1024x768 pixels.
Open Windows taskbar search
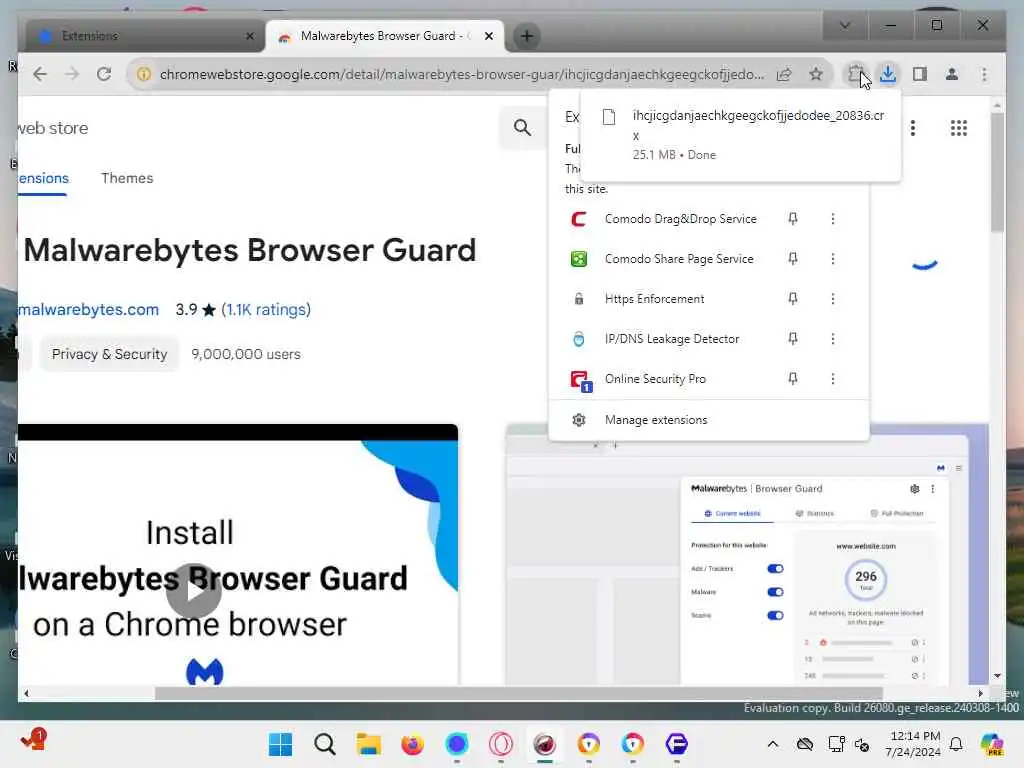[325, 744]
